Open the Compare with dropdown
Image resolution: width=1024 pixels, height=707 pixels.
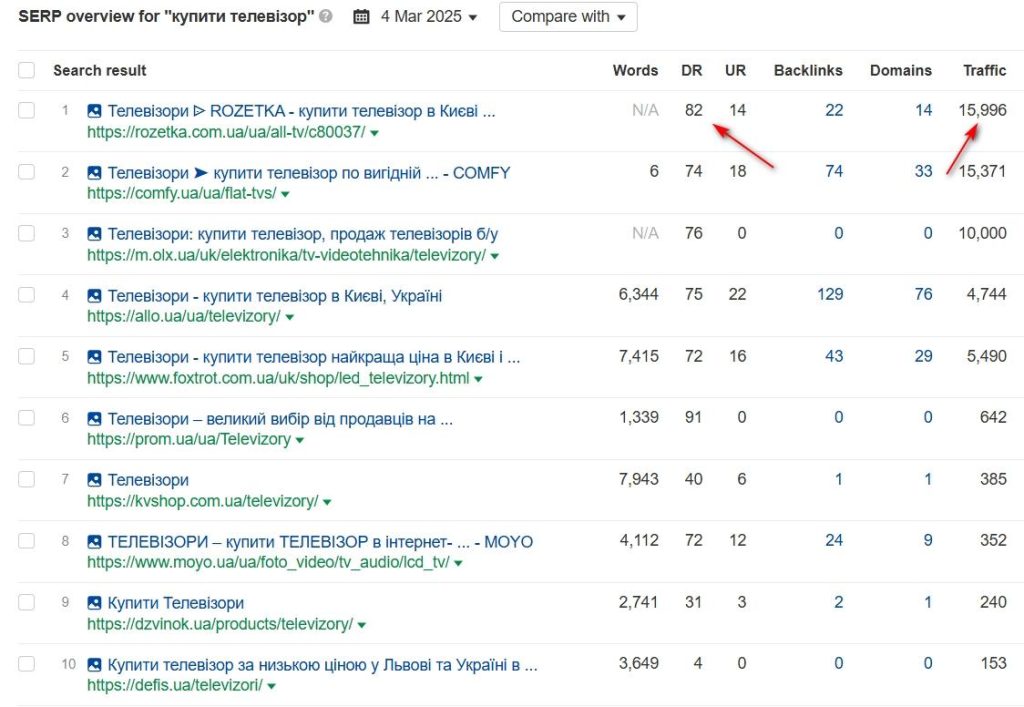pos(568,17)
